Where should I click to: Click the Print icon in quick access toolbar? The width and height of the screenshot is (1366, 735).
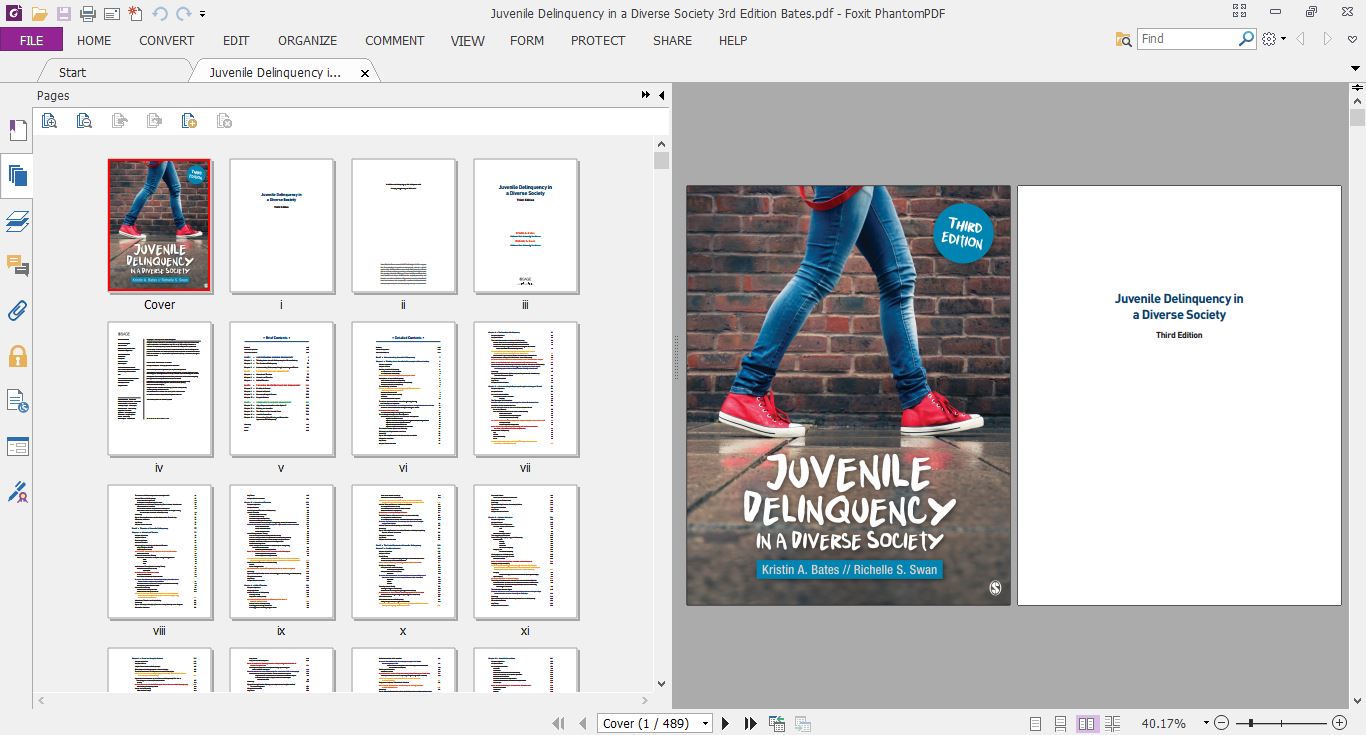(x=87, y=14)
